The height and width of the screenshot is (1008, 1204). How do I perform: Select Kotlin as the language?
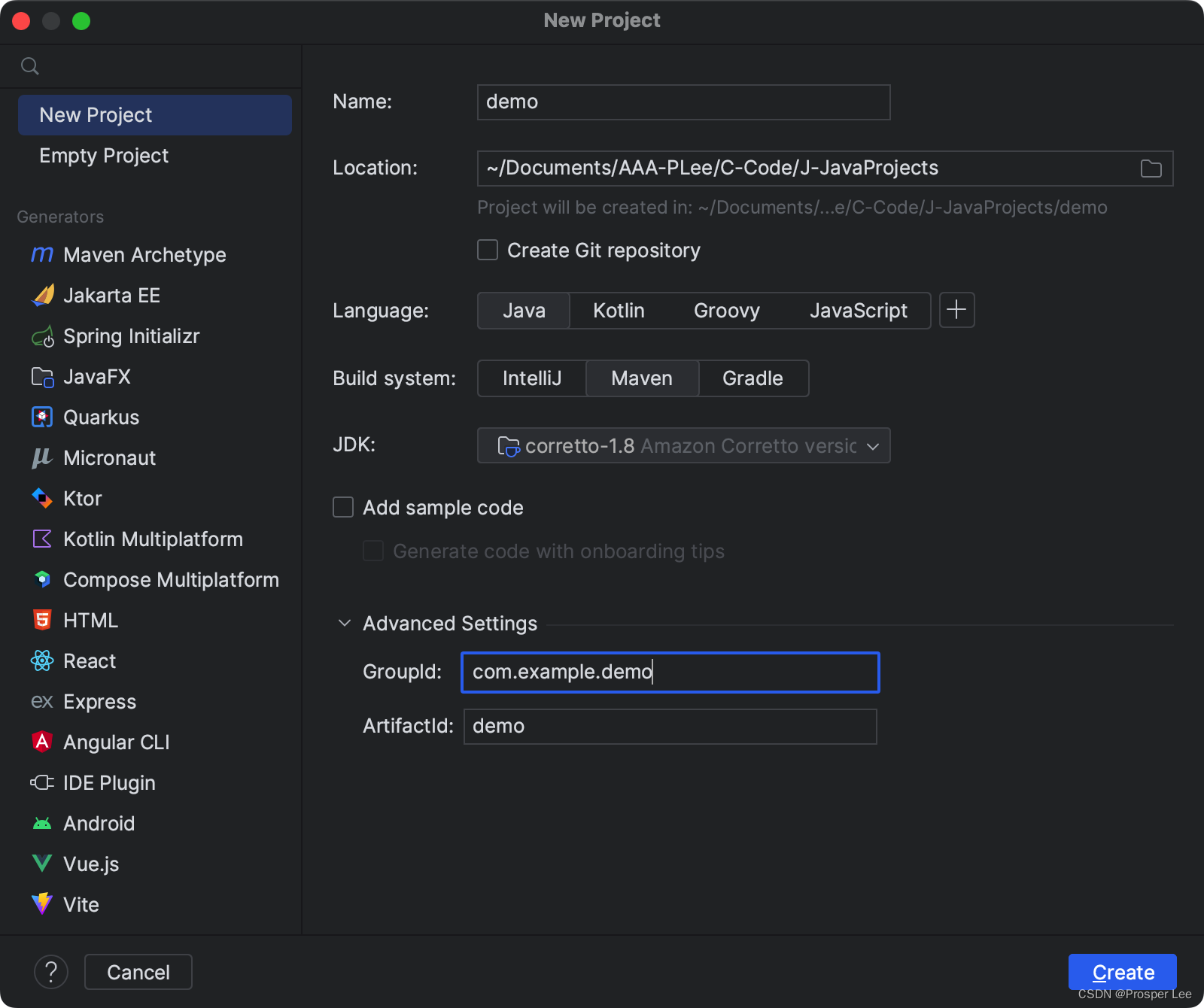[619, 311]
